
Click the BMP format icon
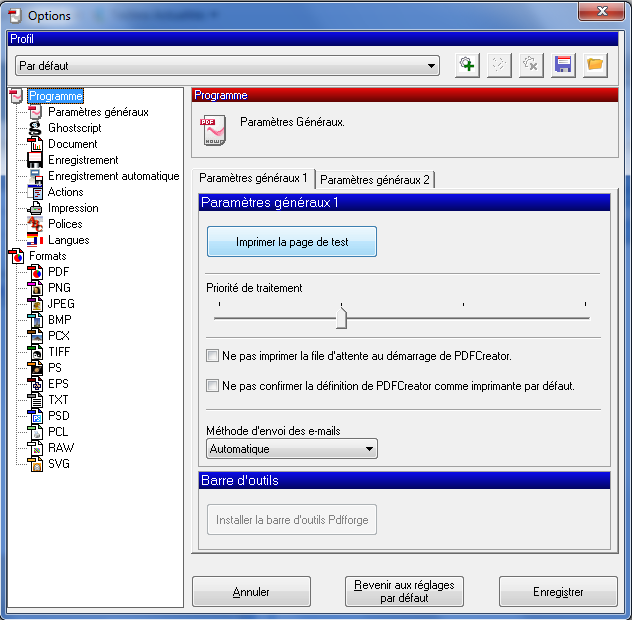tap(35, 320)
